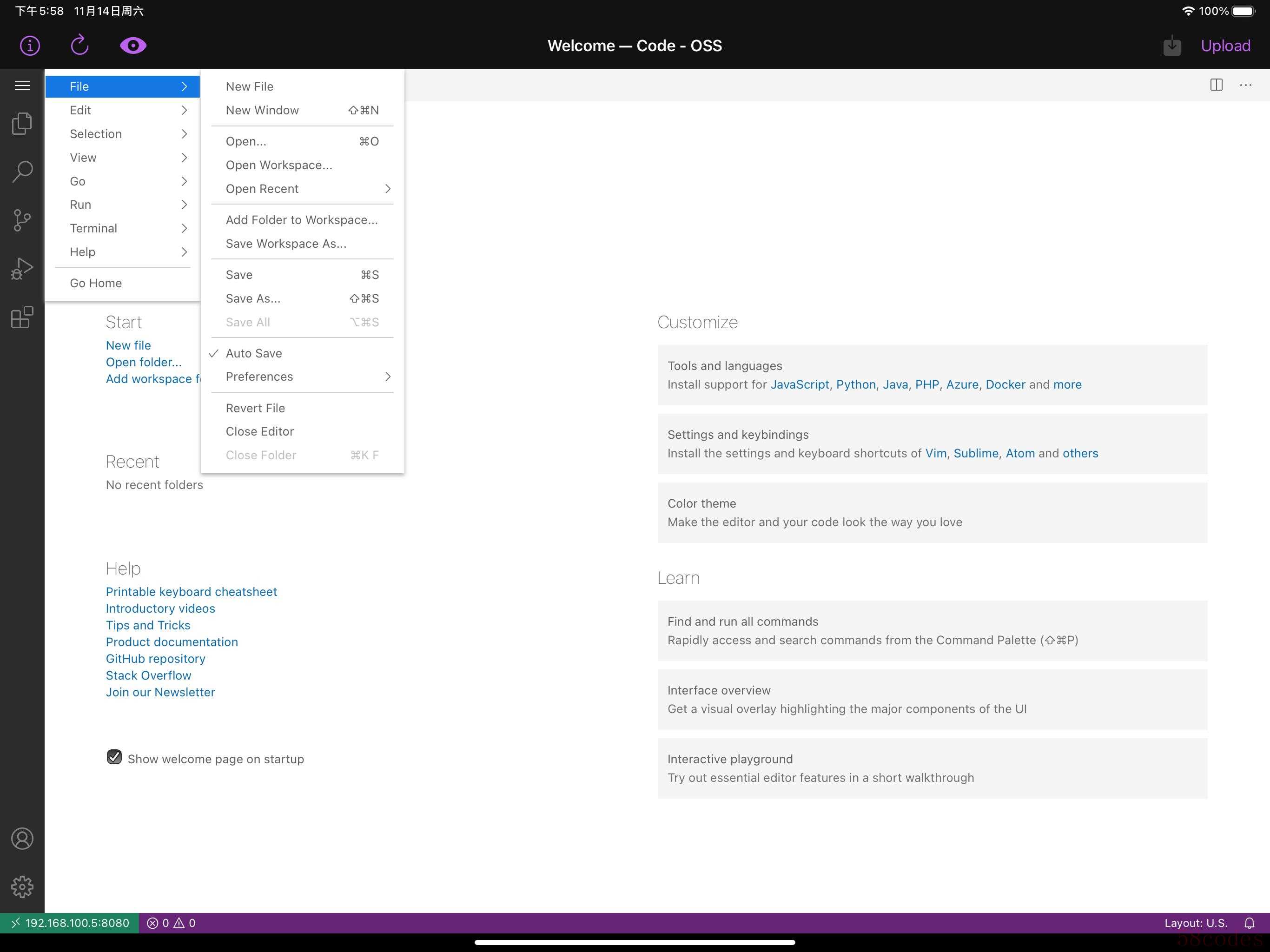The width and height of the screenshot is (1270, 952).
Task: Install Sublime keybindings link
Action: (975, 453)
